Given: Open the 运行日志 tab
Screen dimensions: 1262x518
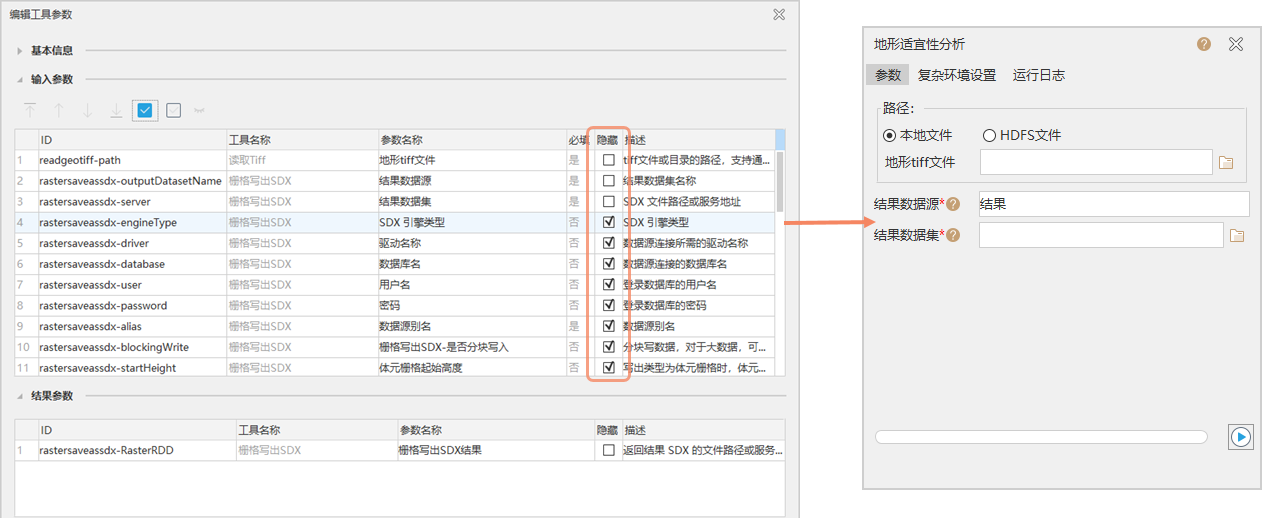Looking at the screenshot, I should (x=1038, y=75).
